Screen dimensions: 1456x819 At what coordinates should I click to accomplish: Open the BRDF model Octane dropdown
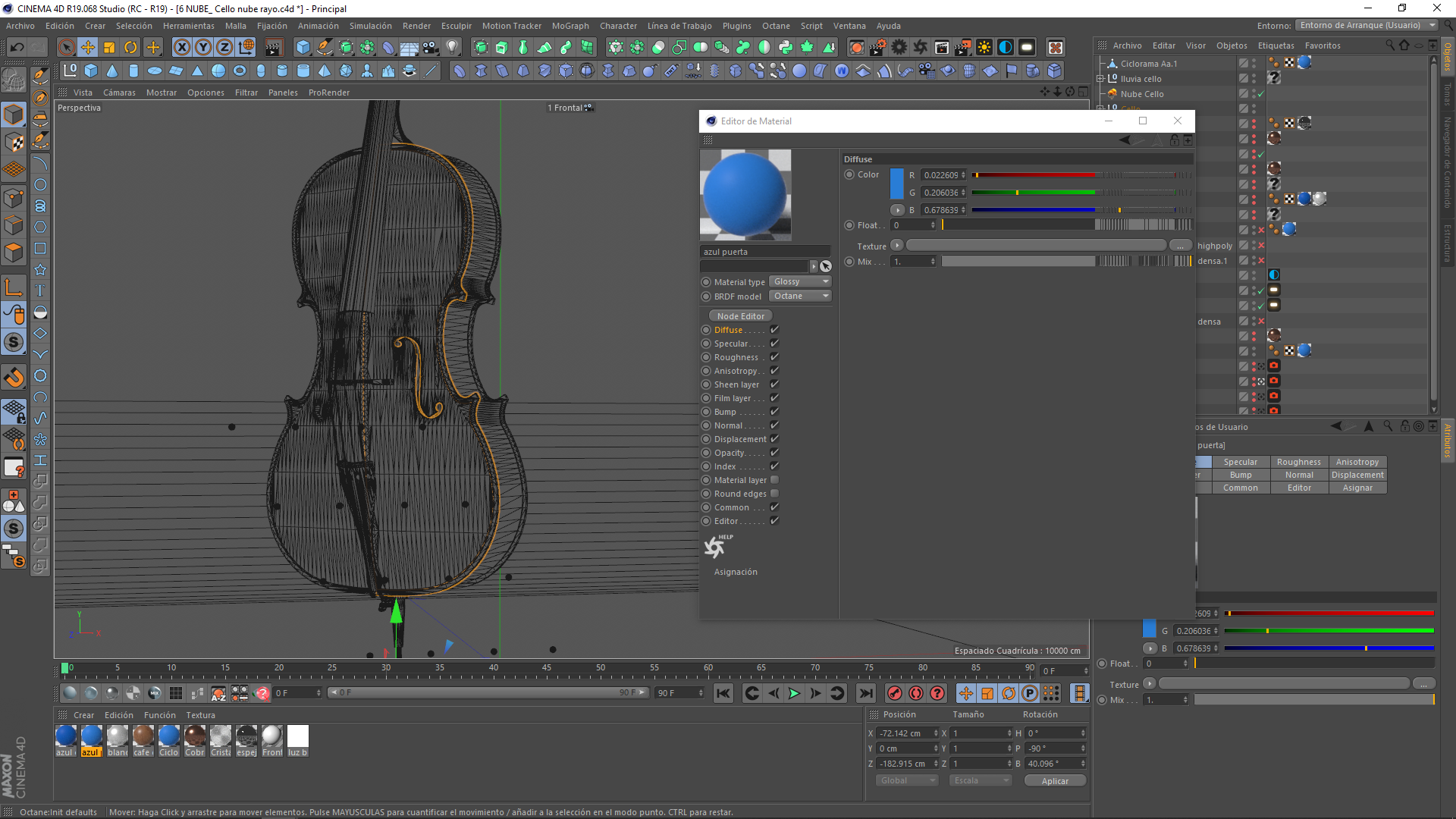click(x=801, y=296)
